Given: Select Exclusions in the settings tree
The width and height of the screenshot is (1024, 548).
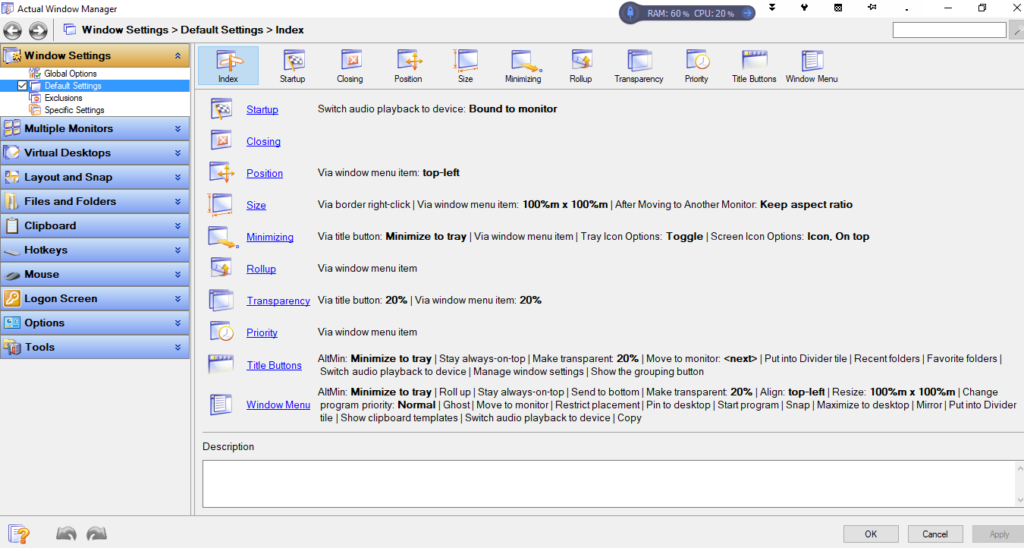Looking at the screenshot, I should [62, 98].
